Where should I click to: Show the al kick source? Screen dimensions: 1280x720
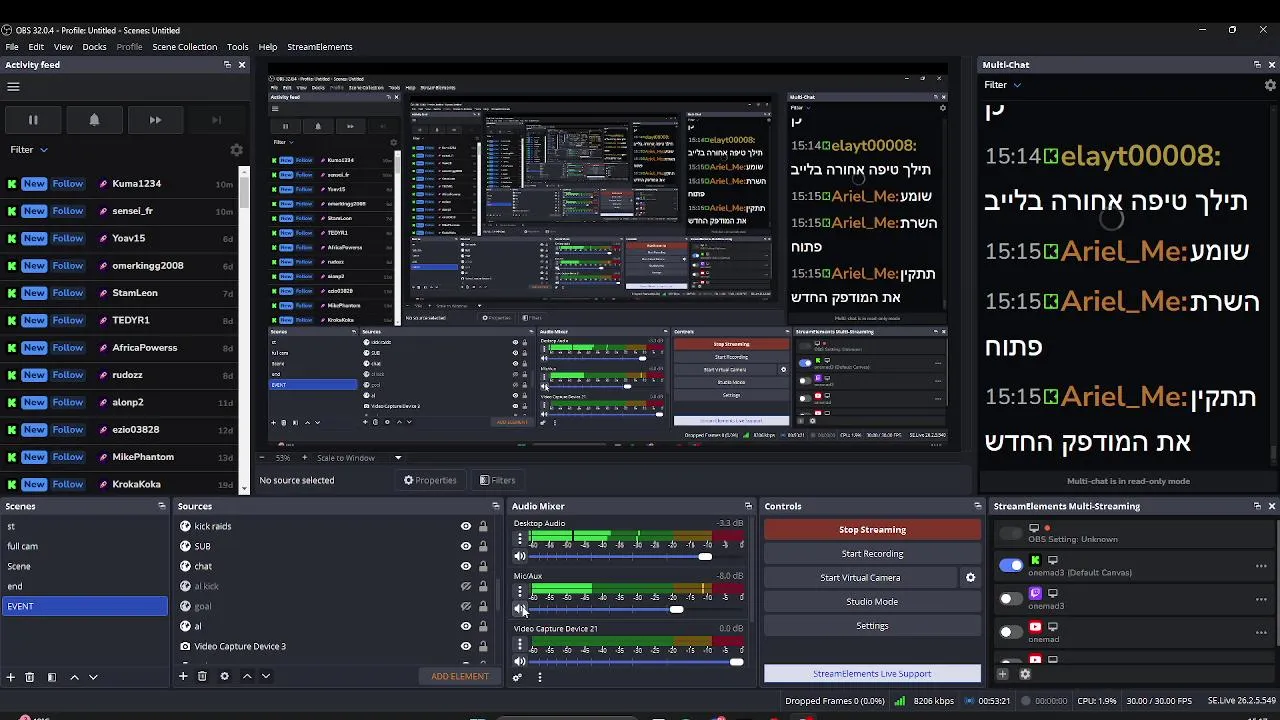[x=466, y=586]
